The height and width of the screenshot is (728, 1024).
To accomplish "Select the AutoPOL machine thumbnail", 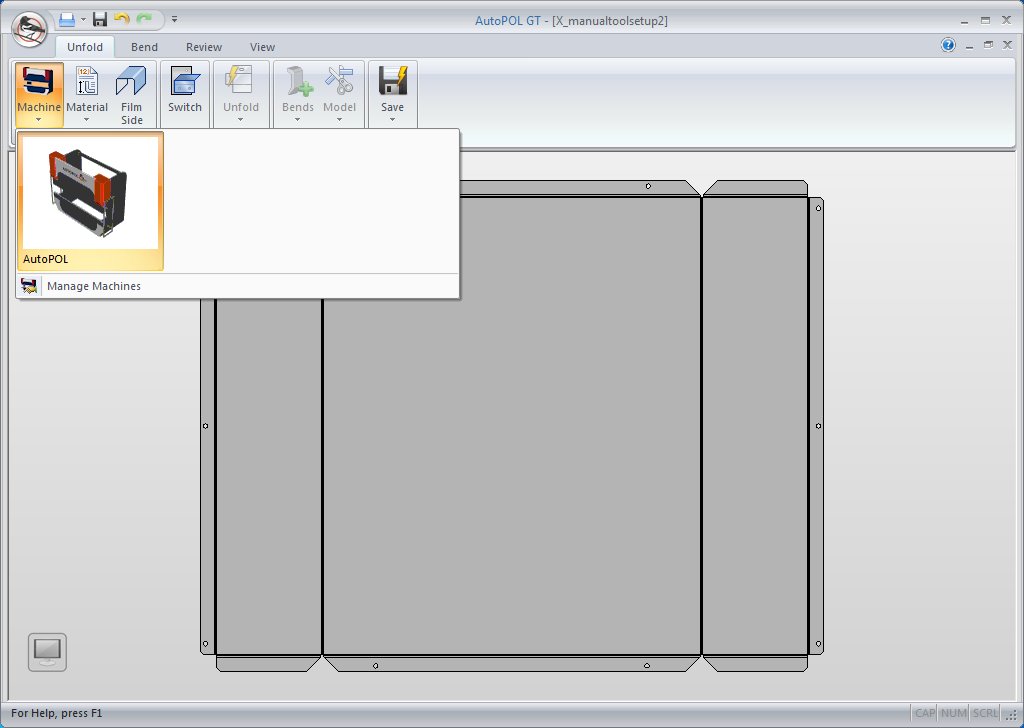I will 90,201.
